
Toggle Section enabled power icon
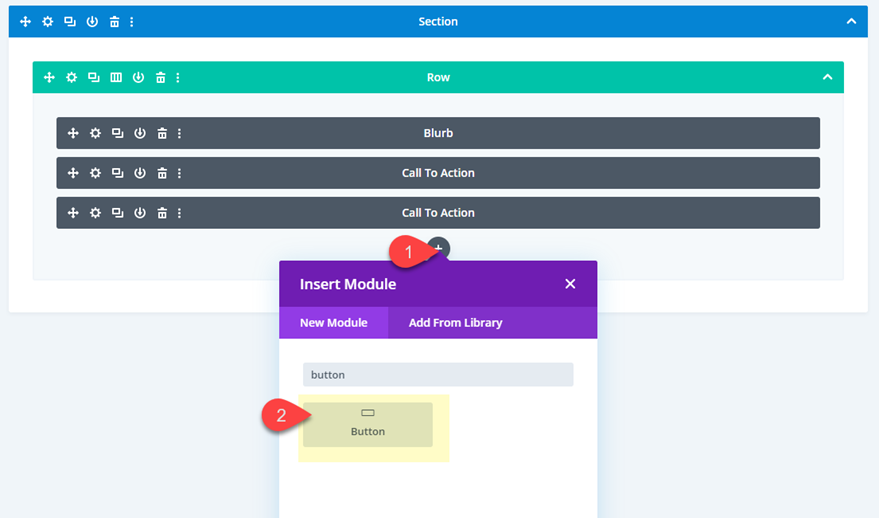click(x=92, y=21)
